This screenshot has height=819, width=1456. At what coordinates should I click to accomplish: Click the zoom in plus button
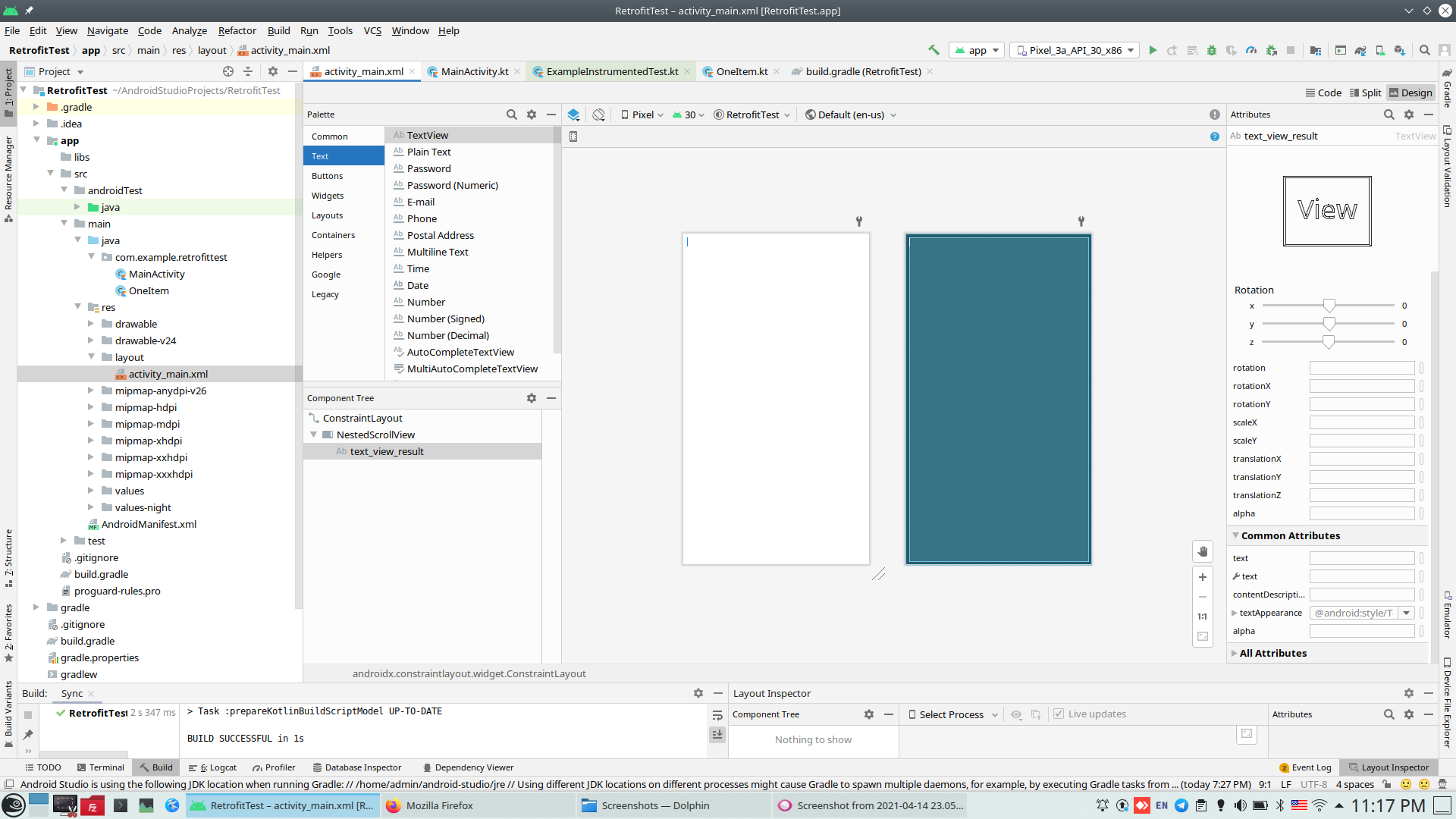pyautogui.click(x=1203, y=577)
